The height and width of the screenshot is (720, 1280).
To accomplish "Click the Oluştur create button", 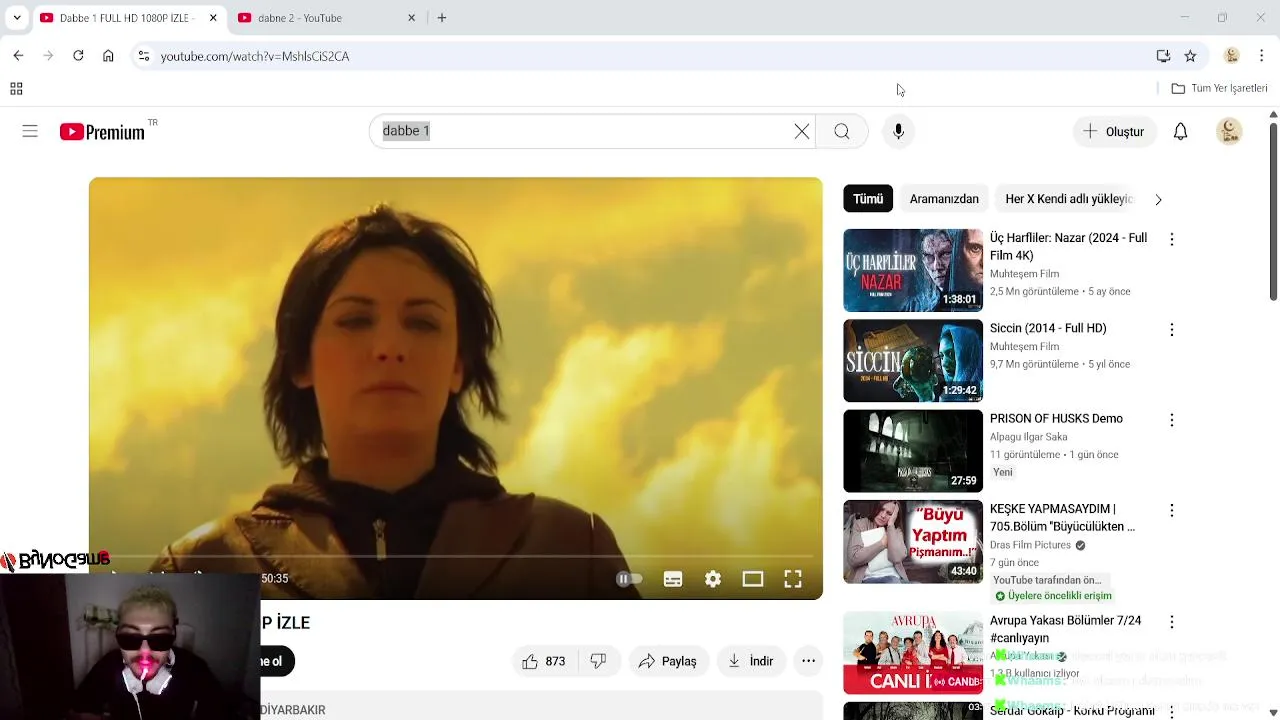I will pyautogui.click(x=1115, y=132).
